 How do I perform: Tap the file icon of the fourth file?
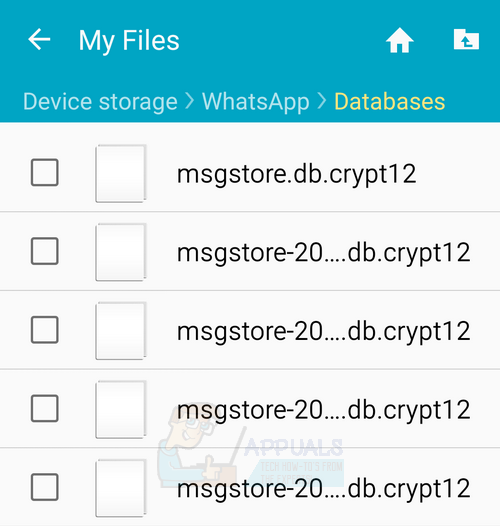121,409
